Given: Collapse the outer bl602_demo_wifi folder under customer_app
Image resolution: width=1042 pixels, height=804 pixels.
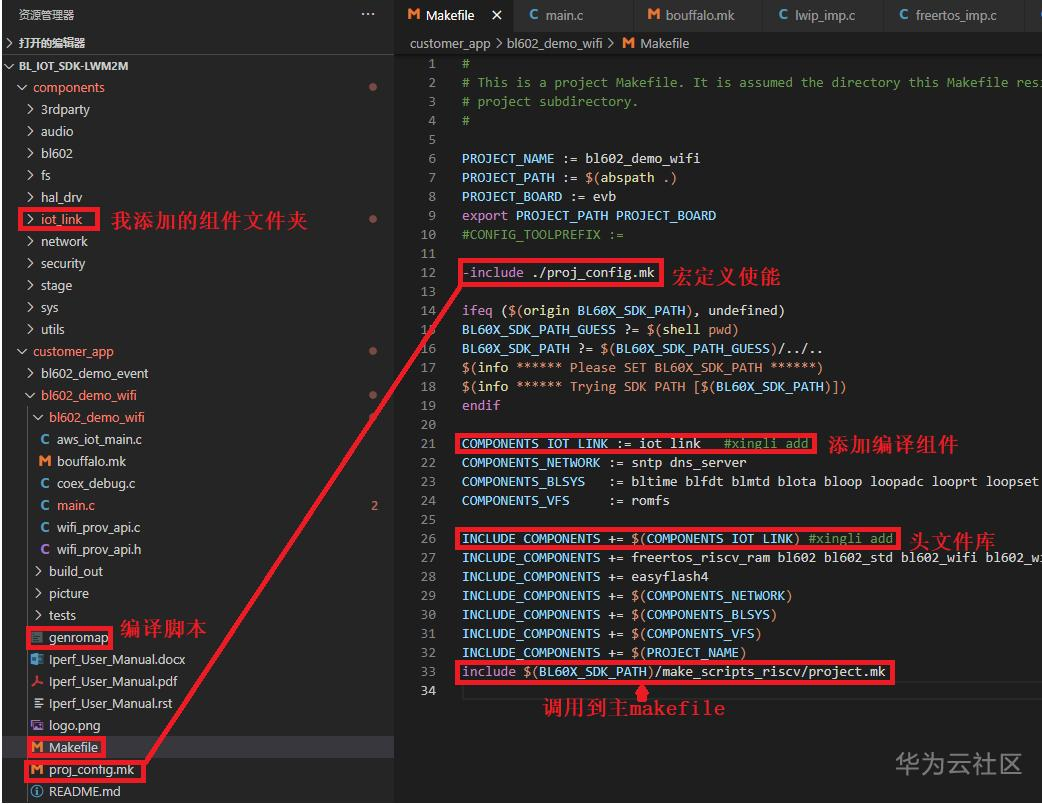Looking at the screenshot, I should coord(88,395).
